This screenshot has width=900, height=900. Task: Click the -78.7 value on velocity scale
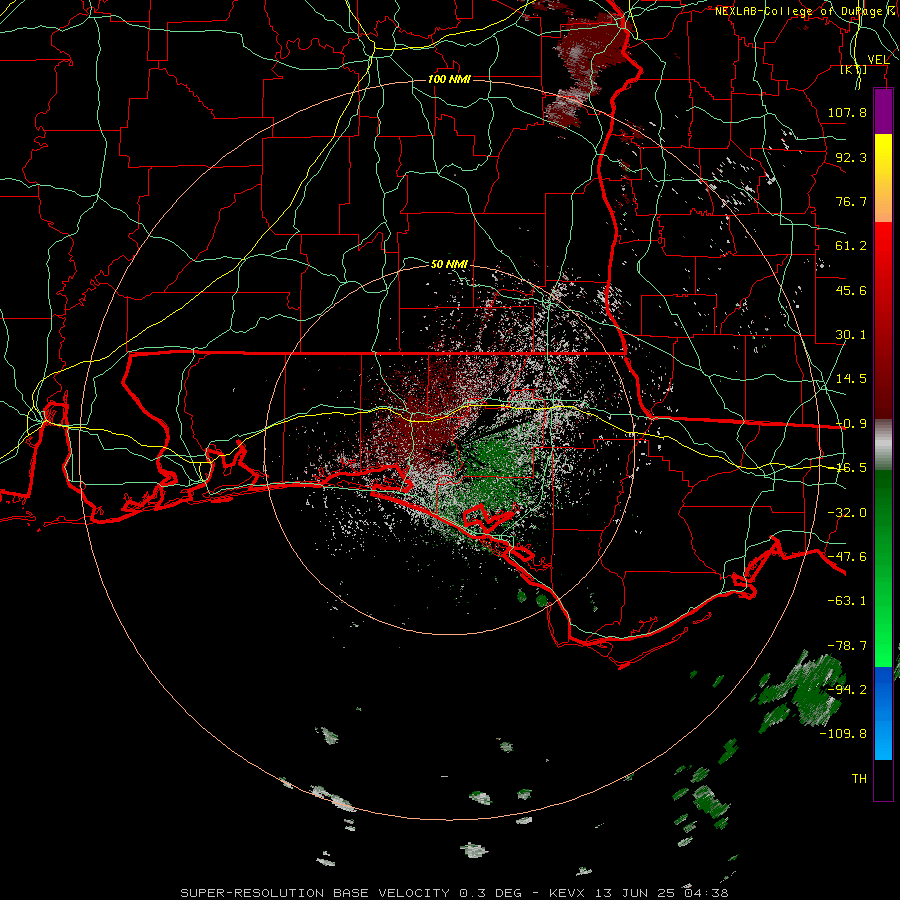(x=847, y=646)
